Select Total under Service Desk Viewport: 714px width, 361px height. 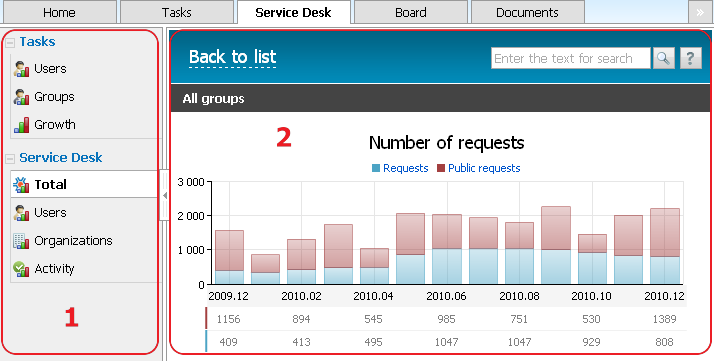coord(84,184)
